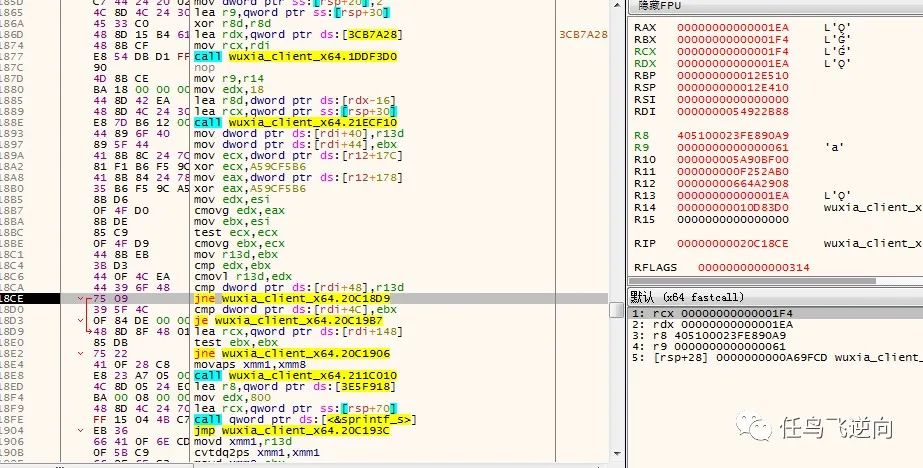Select the jne wuxia_client_x64.20C1906 instruction
The width and height of the screenshot is (923, 468).
(x=292, y=353)
